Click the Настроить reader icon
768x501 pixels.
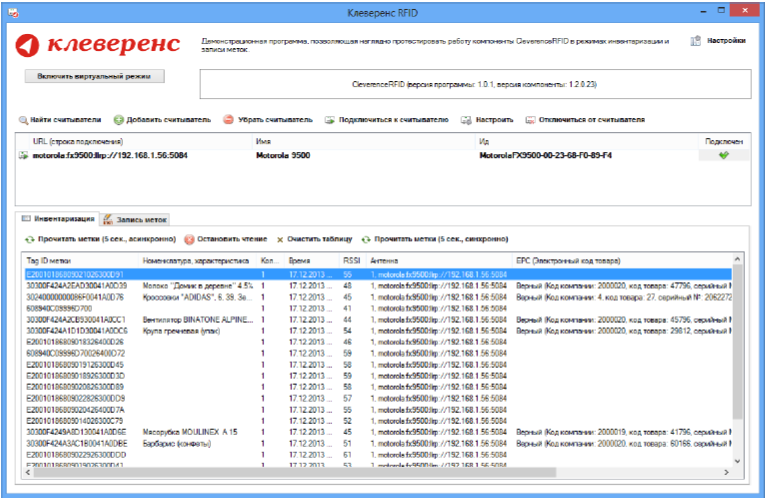click(x=466, y=120)
